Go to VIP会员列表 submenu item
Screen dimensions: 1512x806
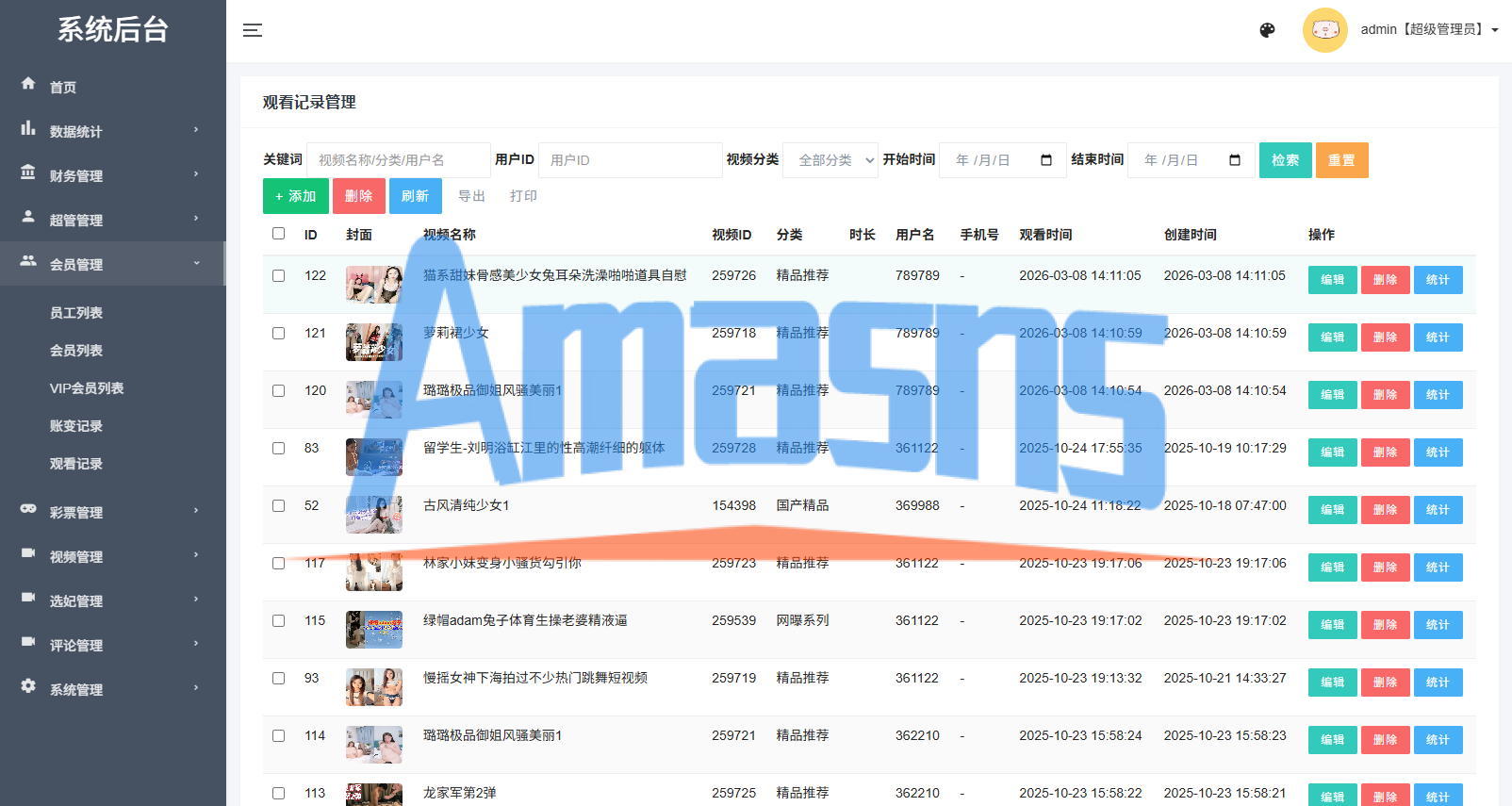(x=87, y=388)
